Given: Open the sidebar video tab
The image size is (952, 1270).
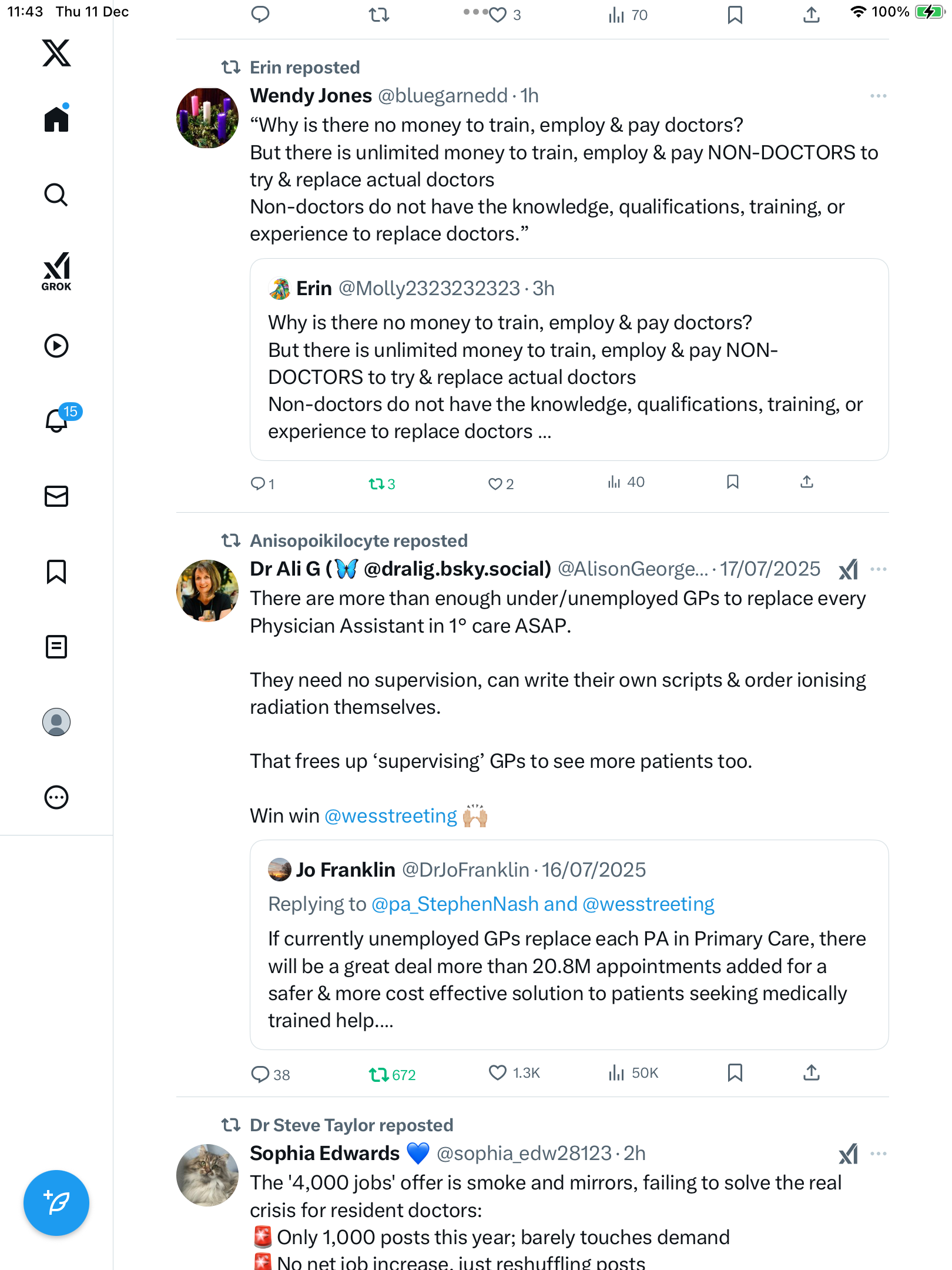Looking at the screenshot, I should pyautogui.click(x=56, y=346).
